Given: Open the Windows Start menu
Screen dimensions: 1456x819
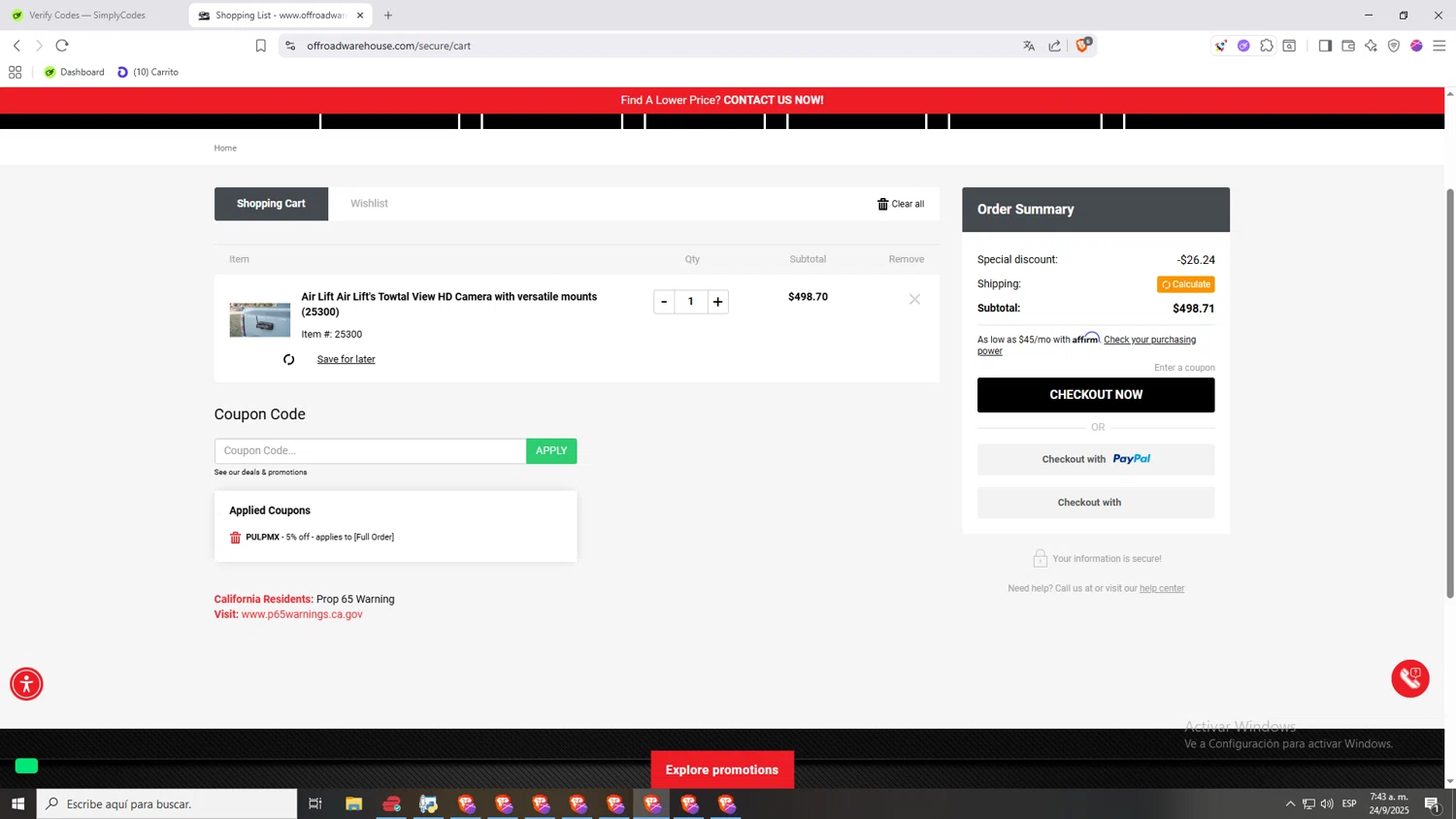Looking at the screenshot, I should pos(17,803).
